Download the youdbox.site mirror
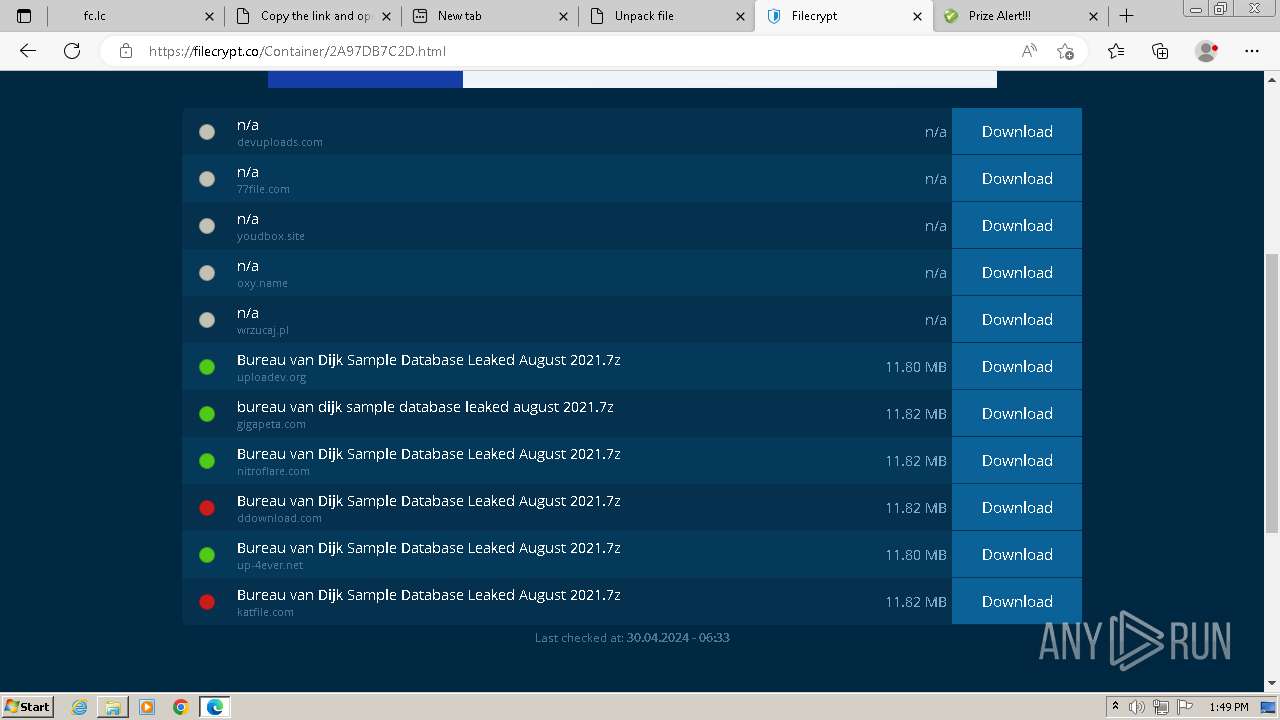Screen dimensions: 1280x720 tap(1017, 225)
